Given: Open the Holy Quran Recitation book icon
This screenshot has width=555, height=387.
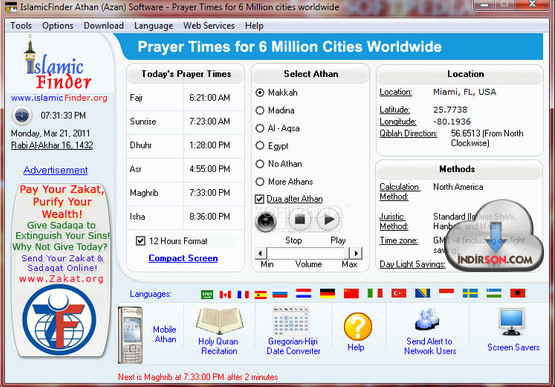Looking at the screenshot, I should click(219, 321).
